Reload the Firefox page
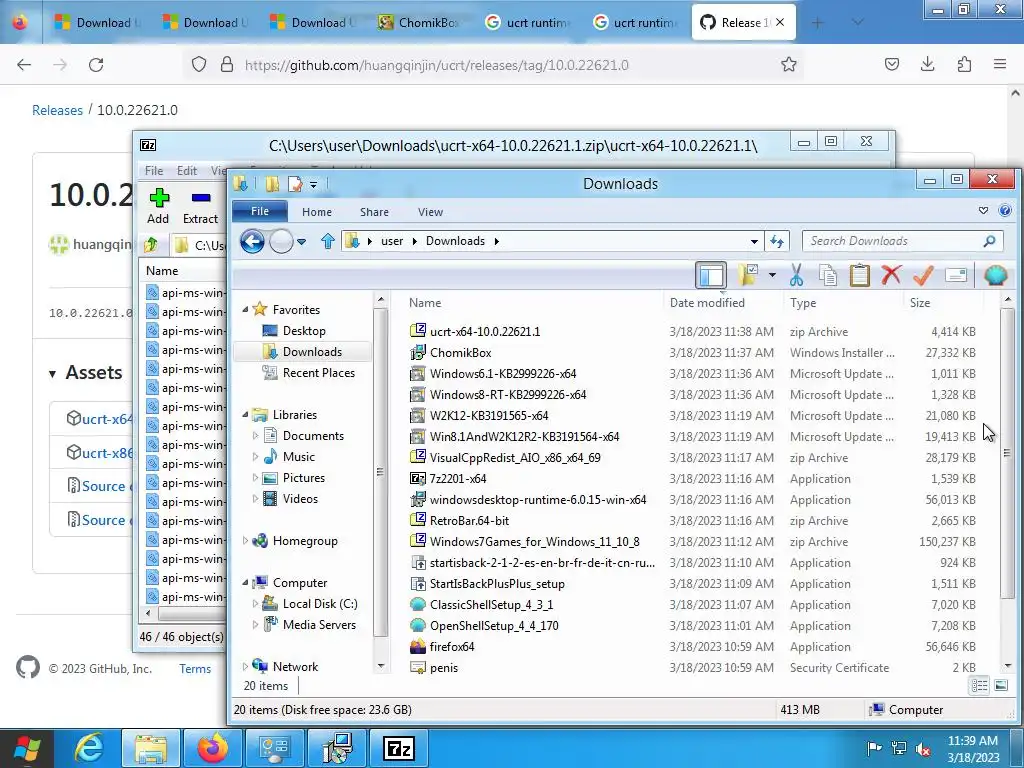Screen dimensions: 1024x768 pyautogui.click(x=96, y=65)
